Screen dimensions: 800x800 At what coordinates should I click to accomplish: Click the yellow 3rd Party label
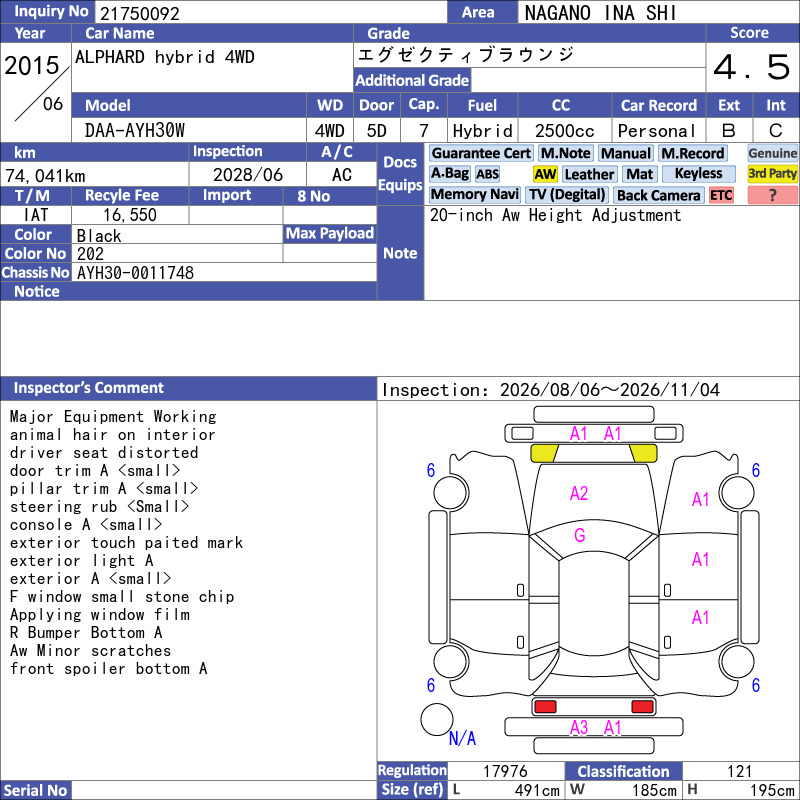[x=772, y=174]
